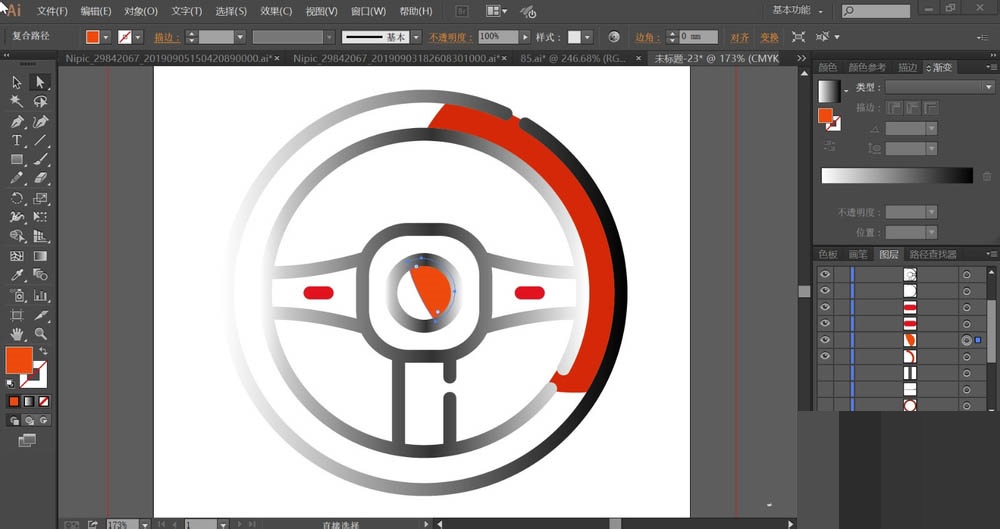
Task: Click the orange fill swatch in Gradient panel
Action: [825, 115]
